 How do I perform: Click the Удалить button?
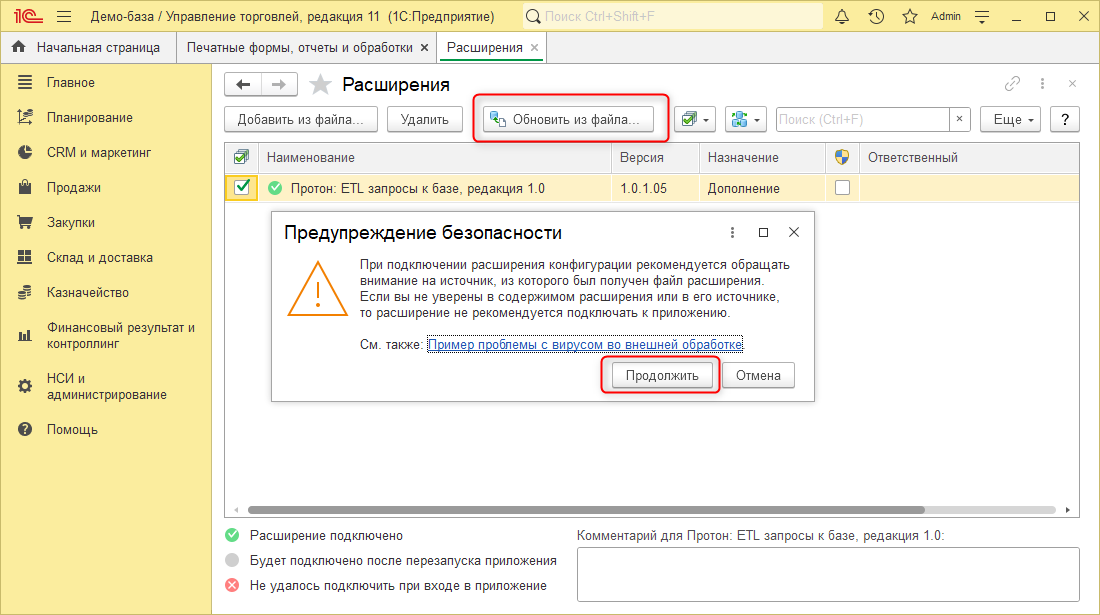click(x=424, y=119)
